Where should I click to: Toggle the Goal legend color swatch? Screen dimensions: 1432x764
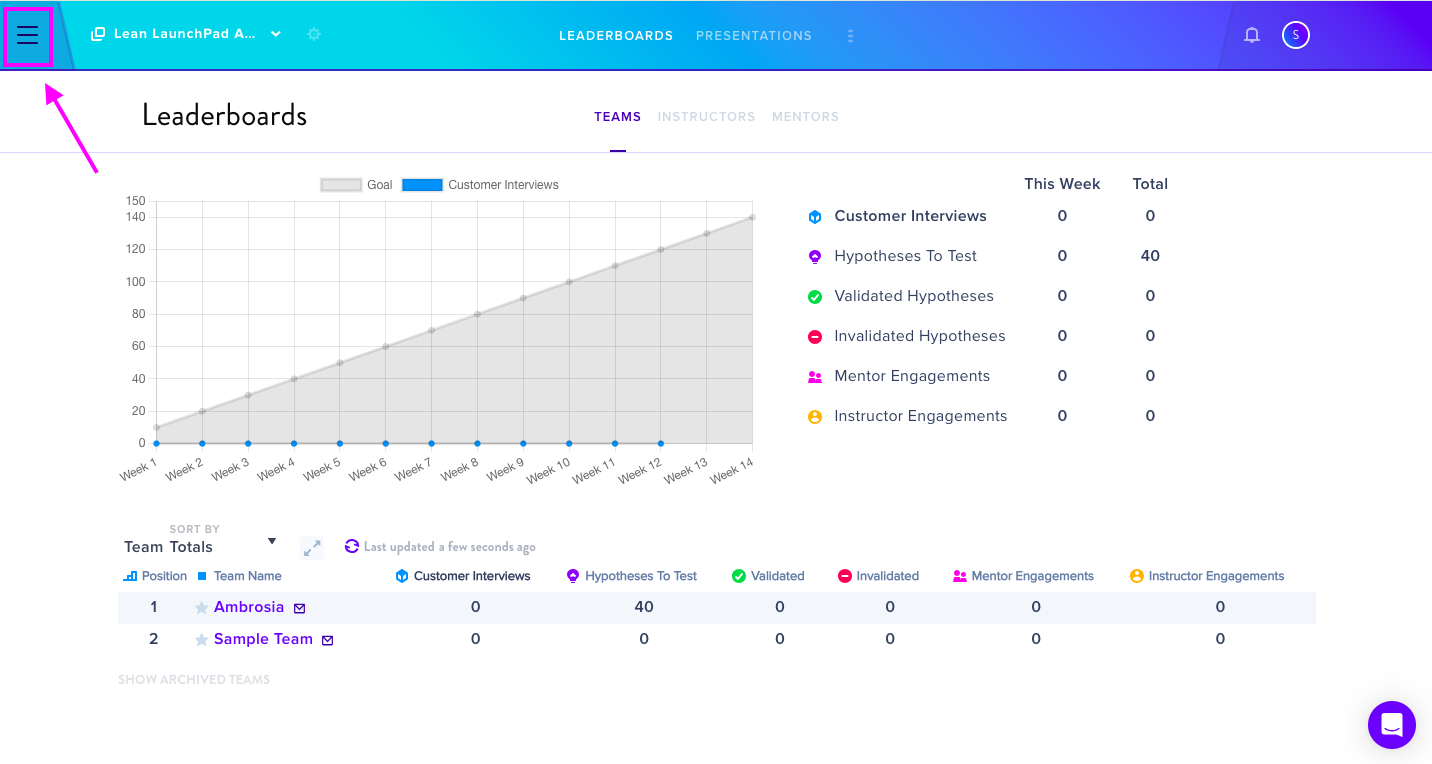pyautogui.click(x=341, y=185)
